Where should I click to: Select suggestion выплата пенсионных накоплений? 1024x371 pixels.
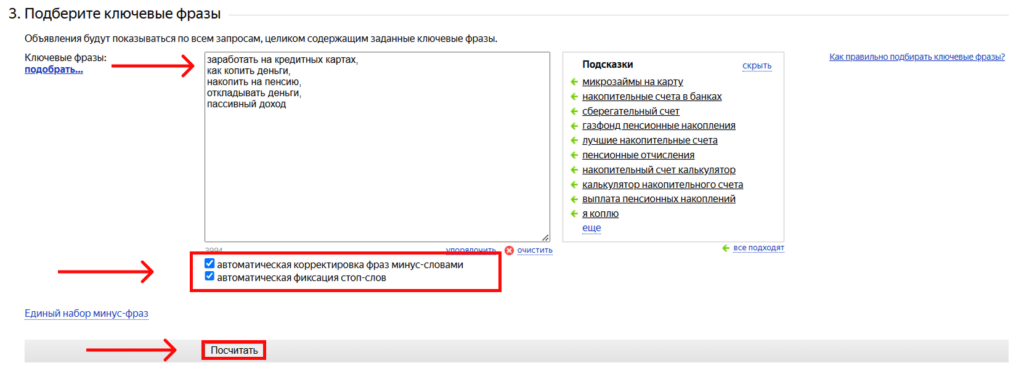(659, 199)
